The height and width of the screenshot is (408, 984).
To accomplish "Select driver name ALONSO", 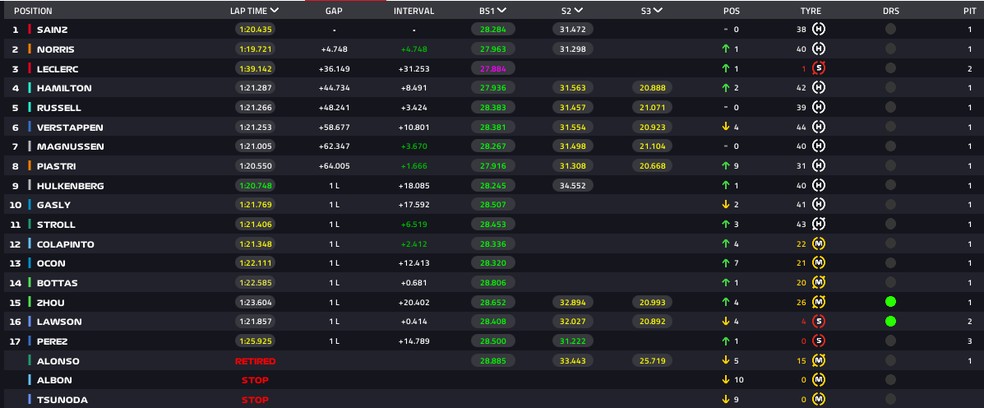I will pos(58,362).
